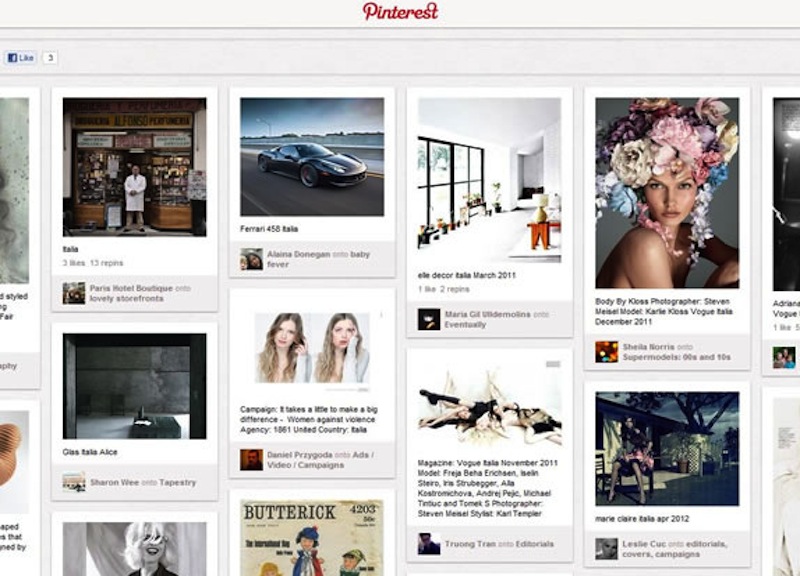Image resolution: width=800 pixels, height=576 pixels.
Task: Click the elle decor italia March 2011 caption
Action: 466,276
